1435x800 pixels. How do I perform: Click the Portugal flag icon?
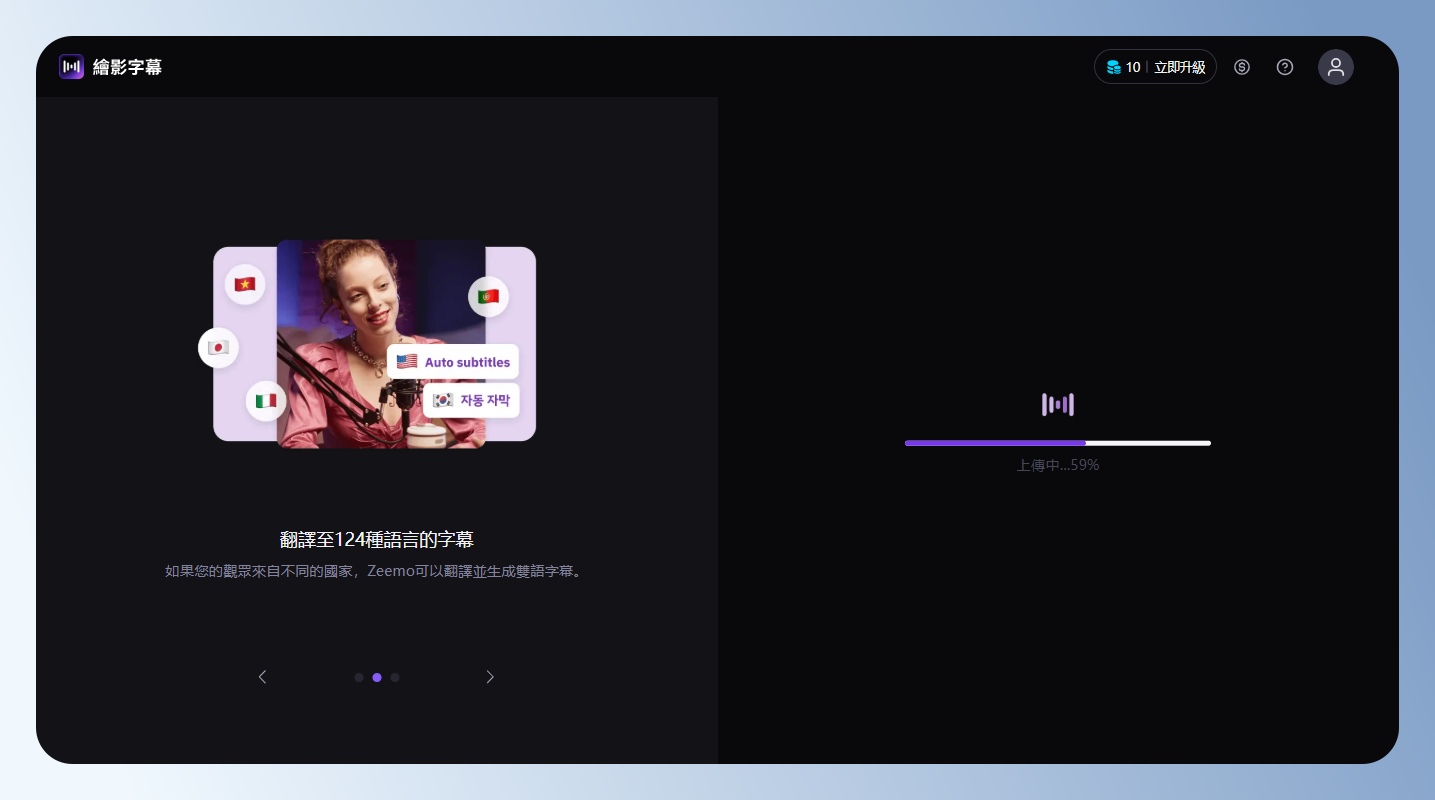click(488, 297)
